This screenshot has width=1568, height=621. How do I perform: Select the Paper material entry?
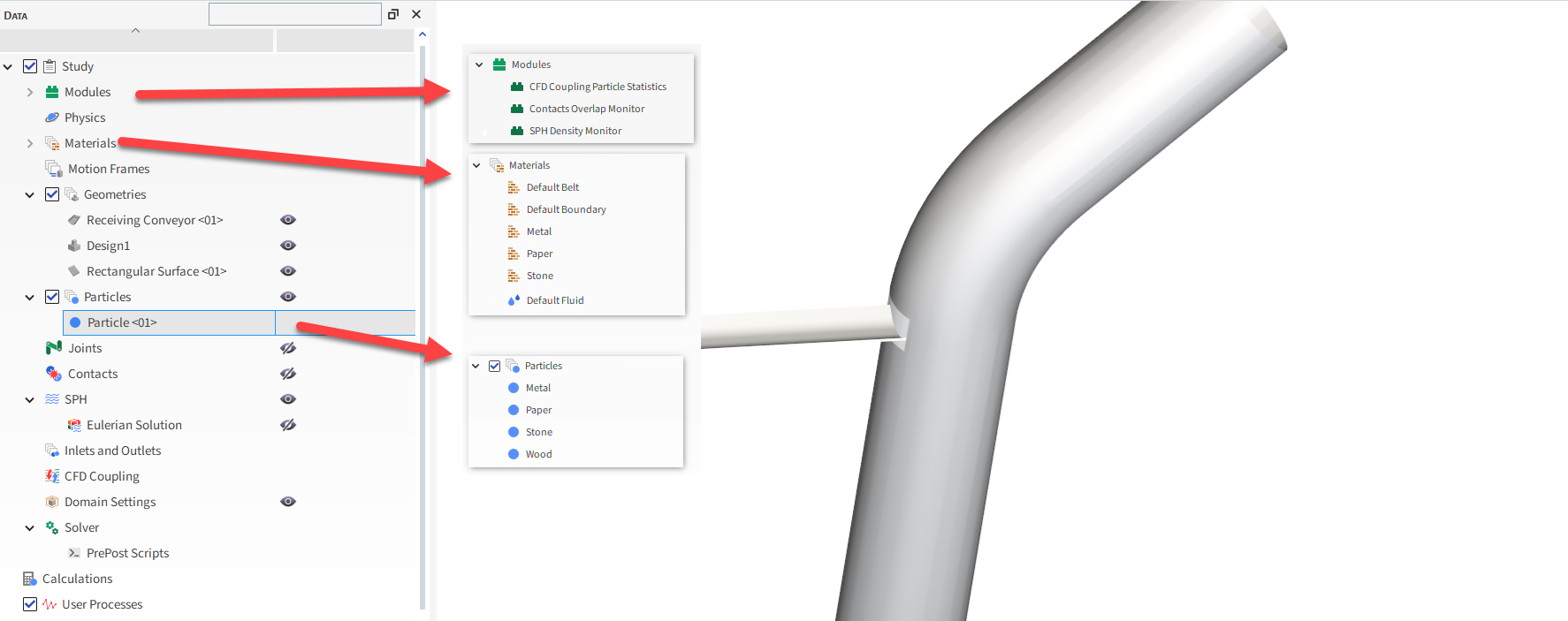[x=540, y=254]
